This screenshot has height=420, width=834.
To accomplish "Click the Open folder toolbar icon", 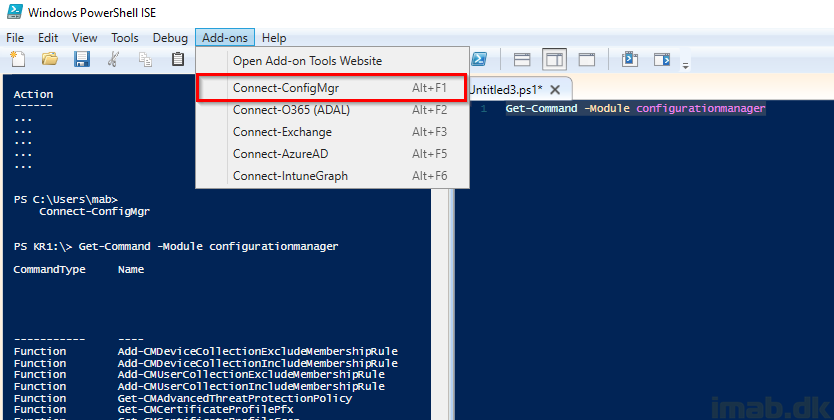I will click(49, 59).
